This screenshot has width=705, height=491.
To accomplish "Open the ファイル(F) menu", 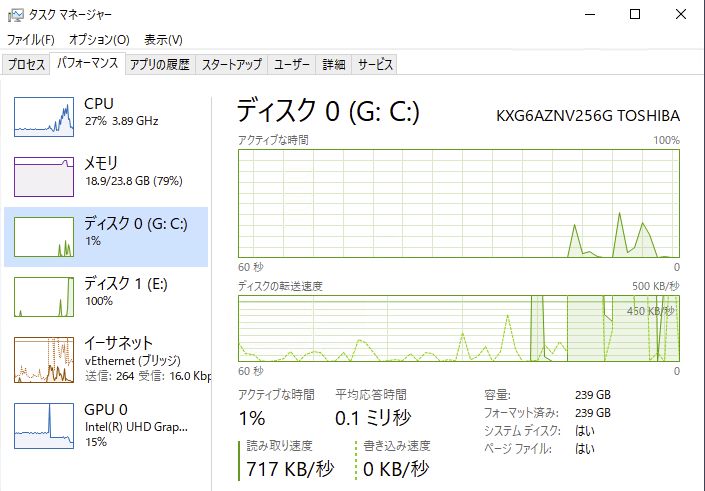I will 31,40.
